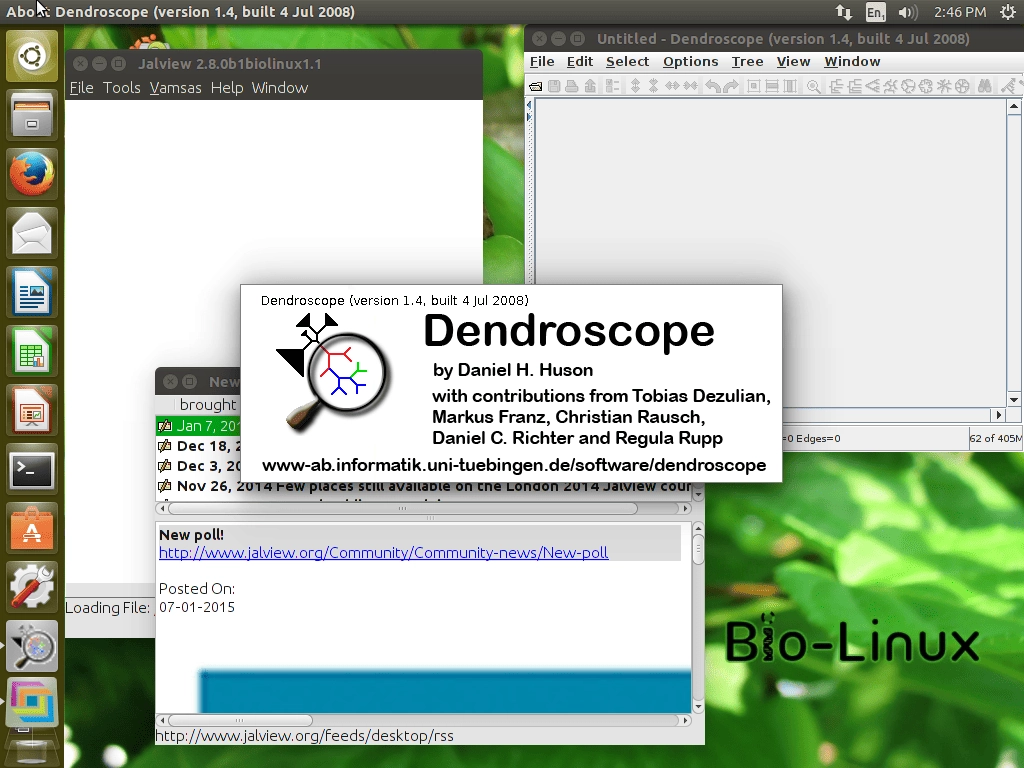This screenshot has height=768, width=1024.
Task: Open the Tree menu in Dendroscope
Action: click(x=747, y=61)
